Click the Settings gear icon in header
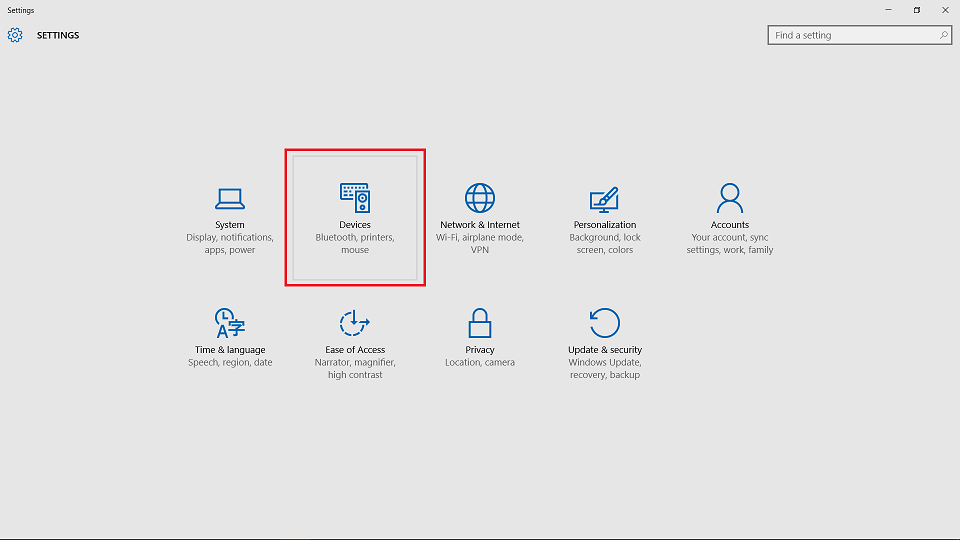Image resolution: width=960 pixels, height=540 pixels. [x=15, y=35]
